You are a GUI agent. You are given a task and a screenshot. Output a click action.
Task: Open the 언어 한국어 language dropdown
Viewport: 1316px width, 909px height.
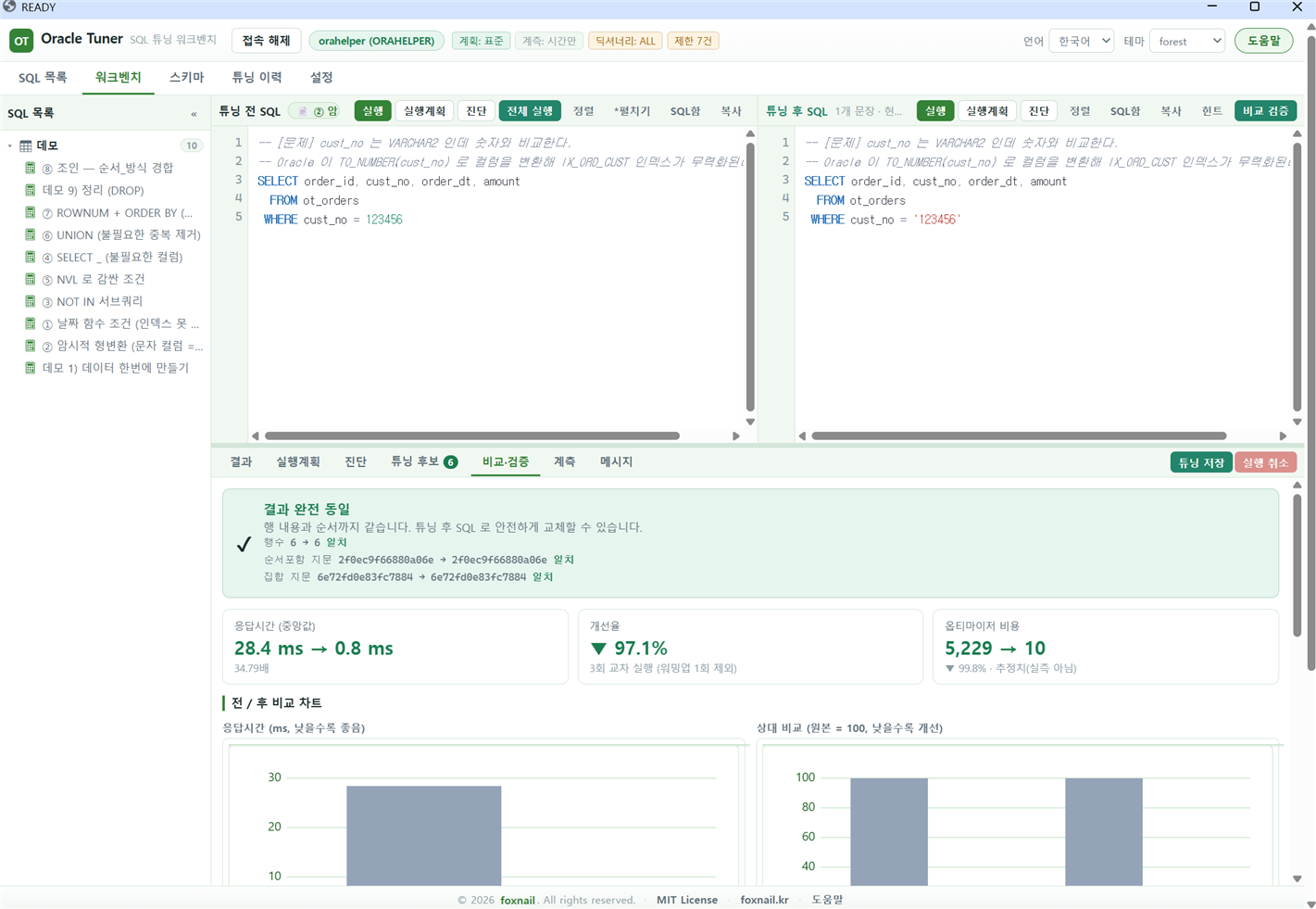[1082, 41]
